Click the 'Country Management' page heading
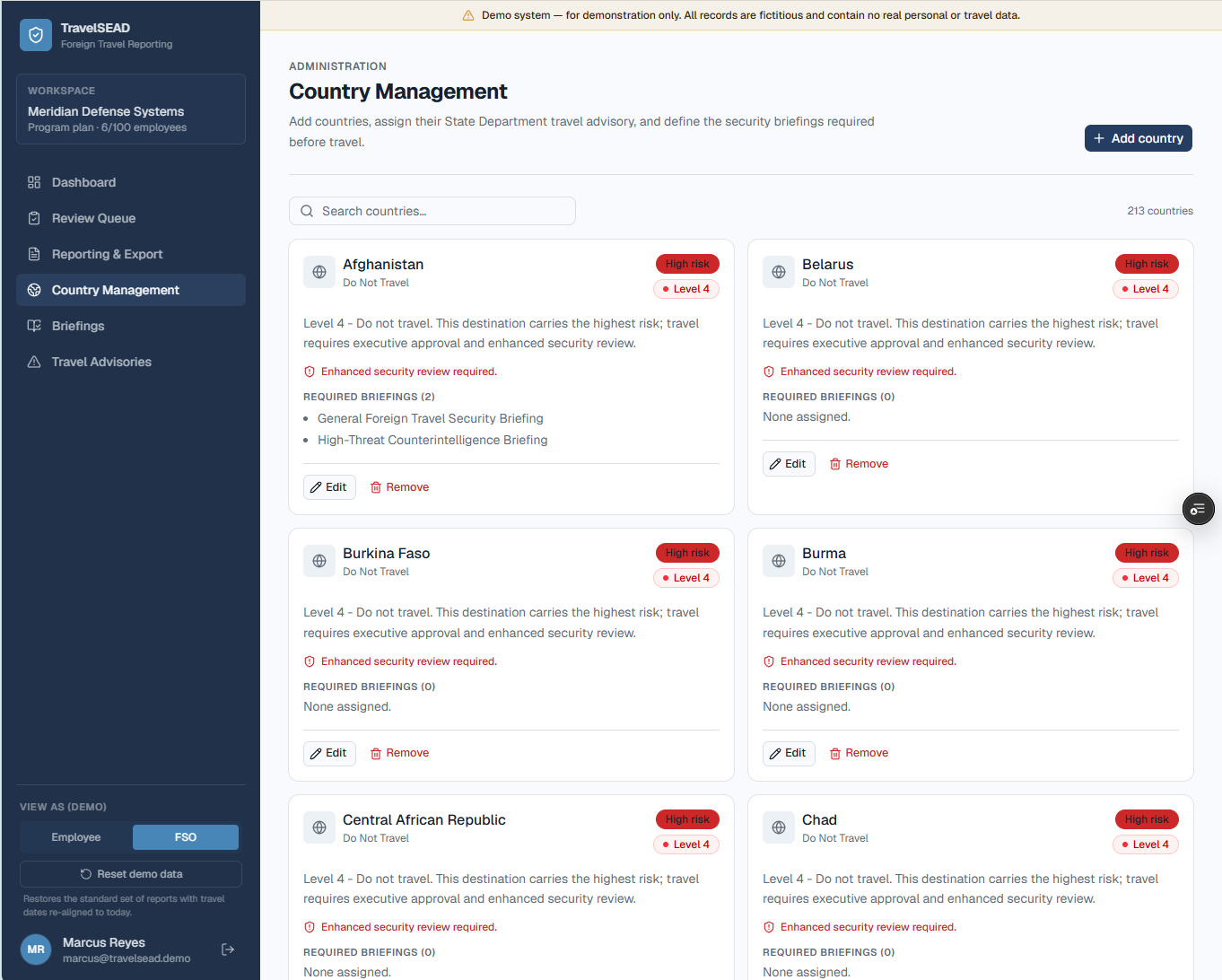The width and height of the screenshot is (1222, 980). tap(398, 92)
